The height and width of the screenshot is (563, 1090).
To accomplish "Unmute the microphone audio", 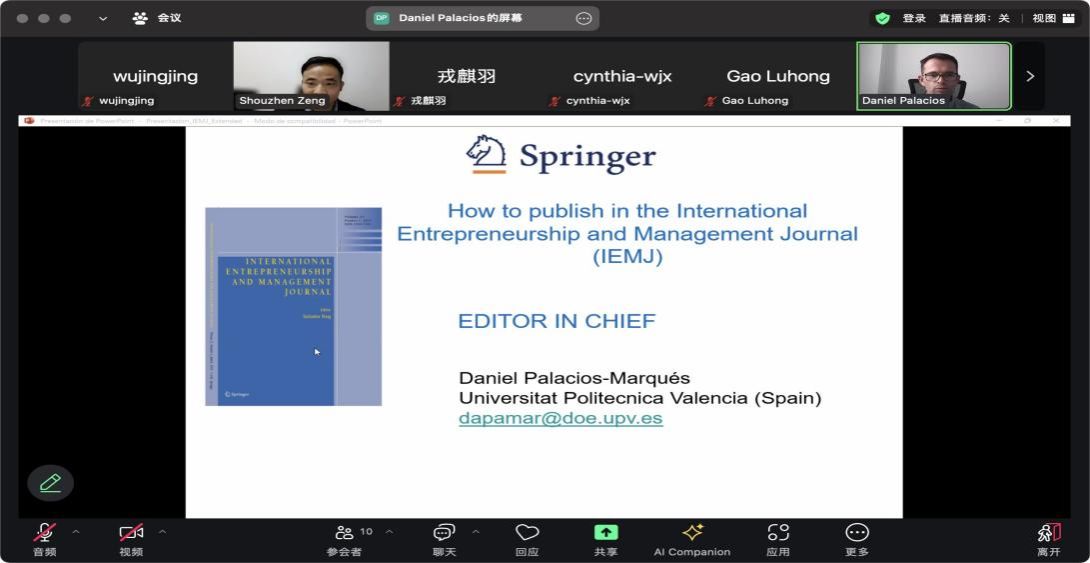I will coord(45,533).
